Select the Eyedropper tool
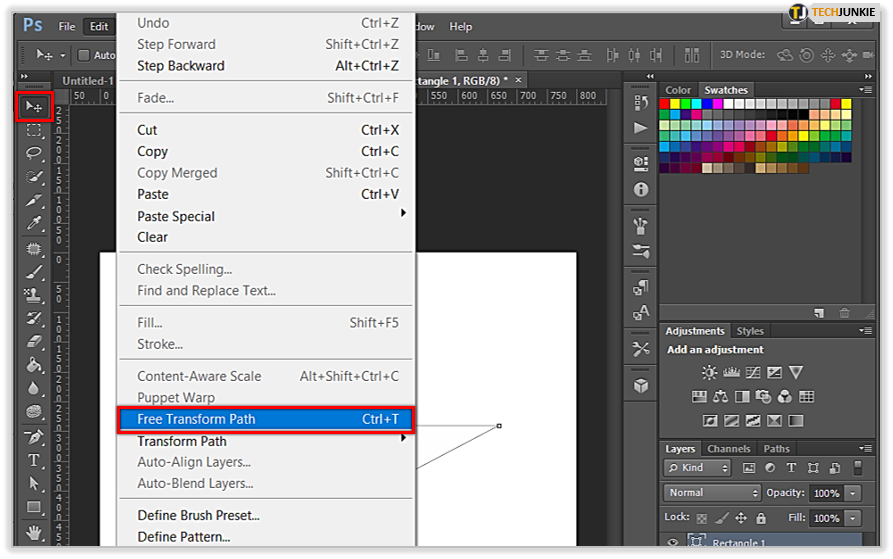Screen dimensions: 893x559 tap(34, 223)
